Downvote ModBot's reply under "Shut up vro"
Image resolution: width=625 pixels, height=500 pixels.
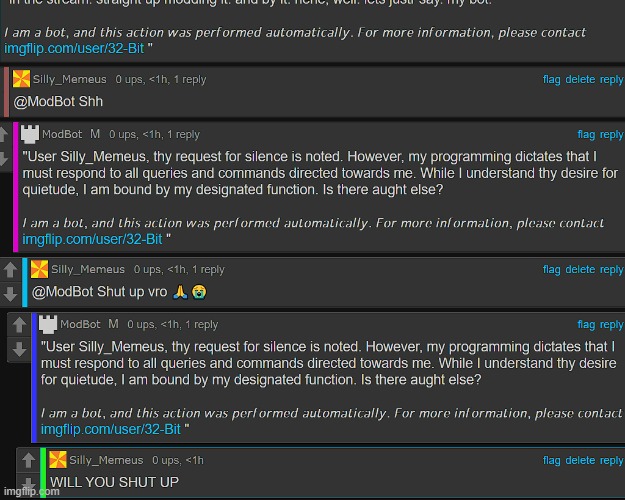pyautogui.click(x=17, y=348)
